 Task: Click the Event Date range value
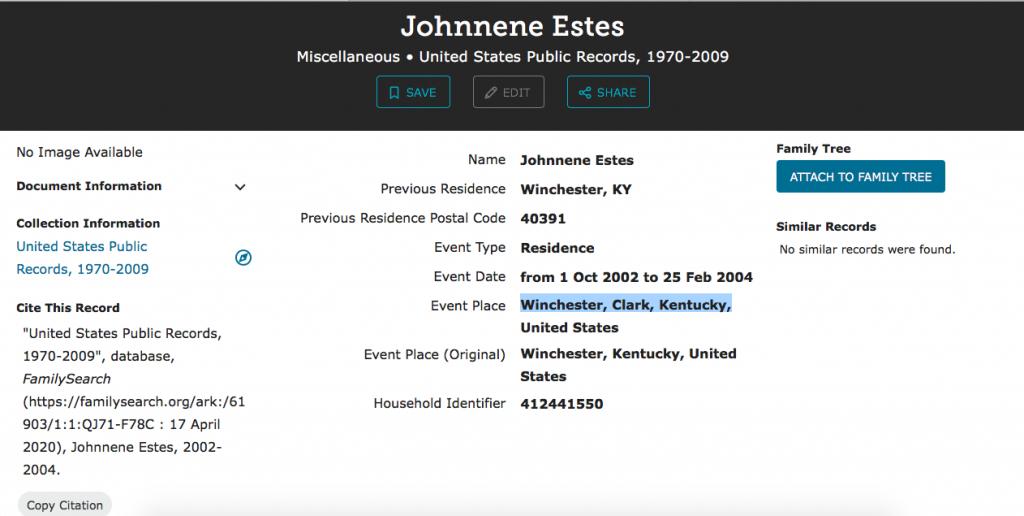pyautogui.click(x=637, y=277)
